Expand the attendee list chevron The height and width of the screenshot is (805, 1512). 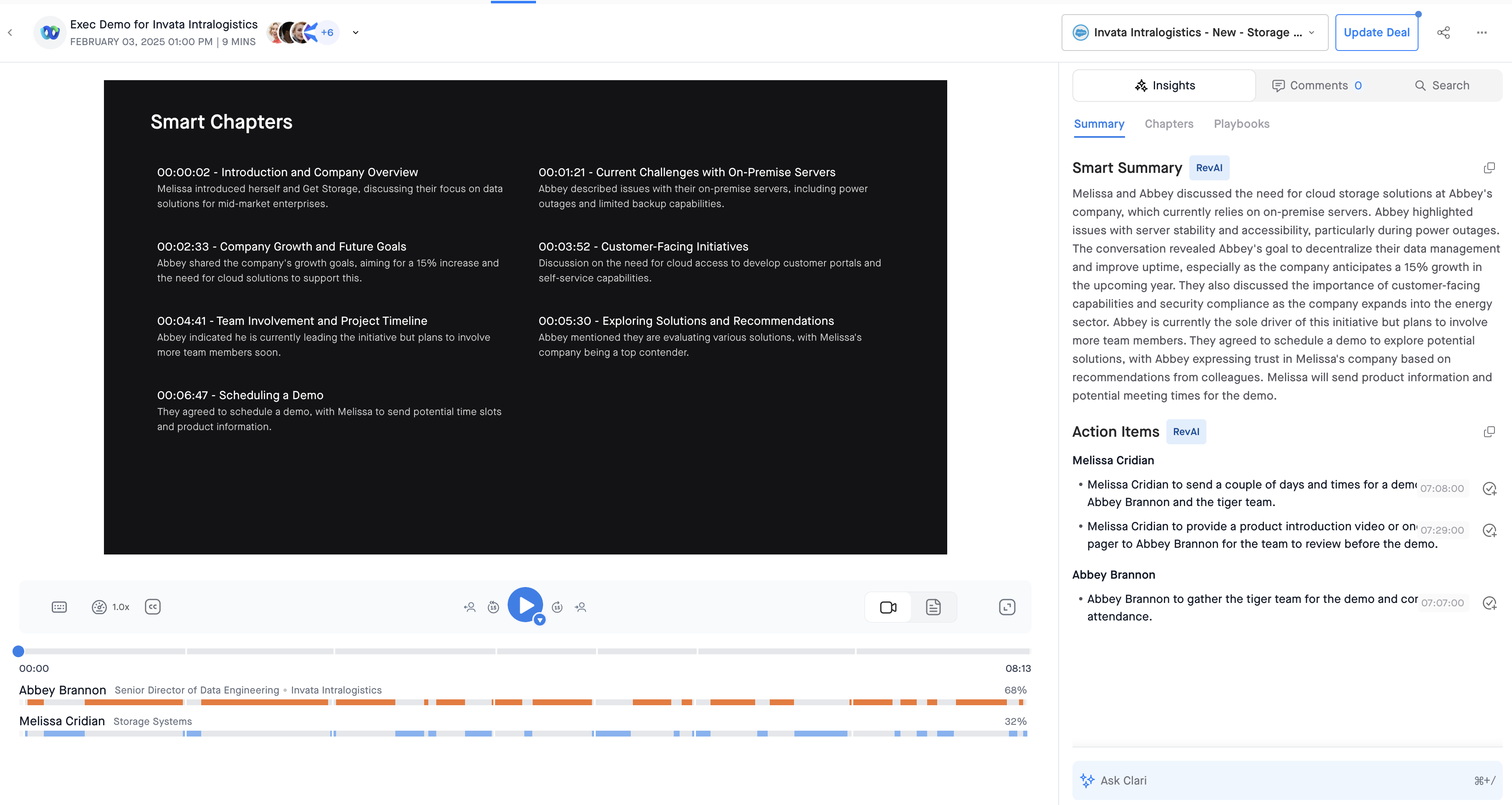click(x=355, y=33)
